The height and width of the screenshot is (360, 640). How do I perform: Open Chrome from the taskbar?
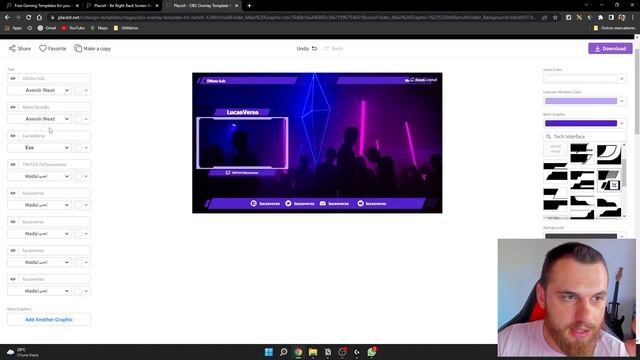coord(298,352)
